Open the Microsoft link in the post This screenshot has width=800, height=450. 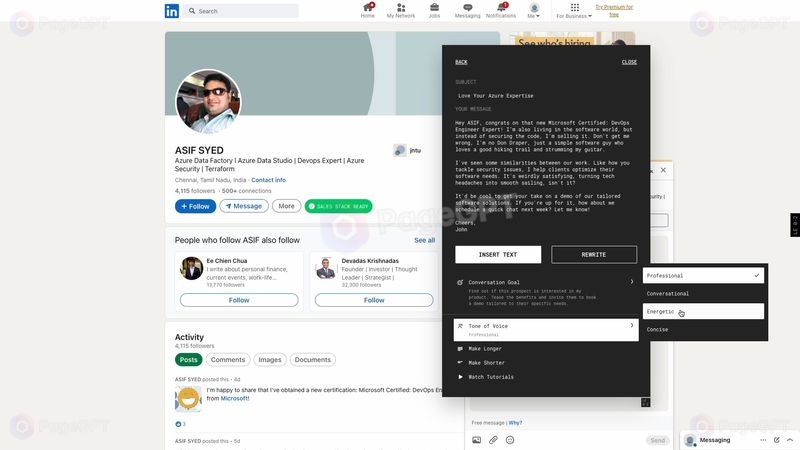[235, 398]
